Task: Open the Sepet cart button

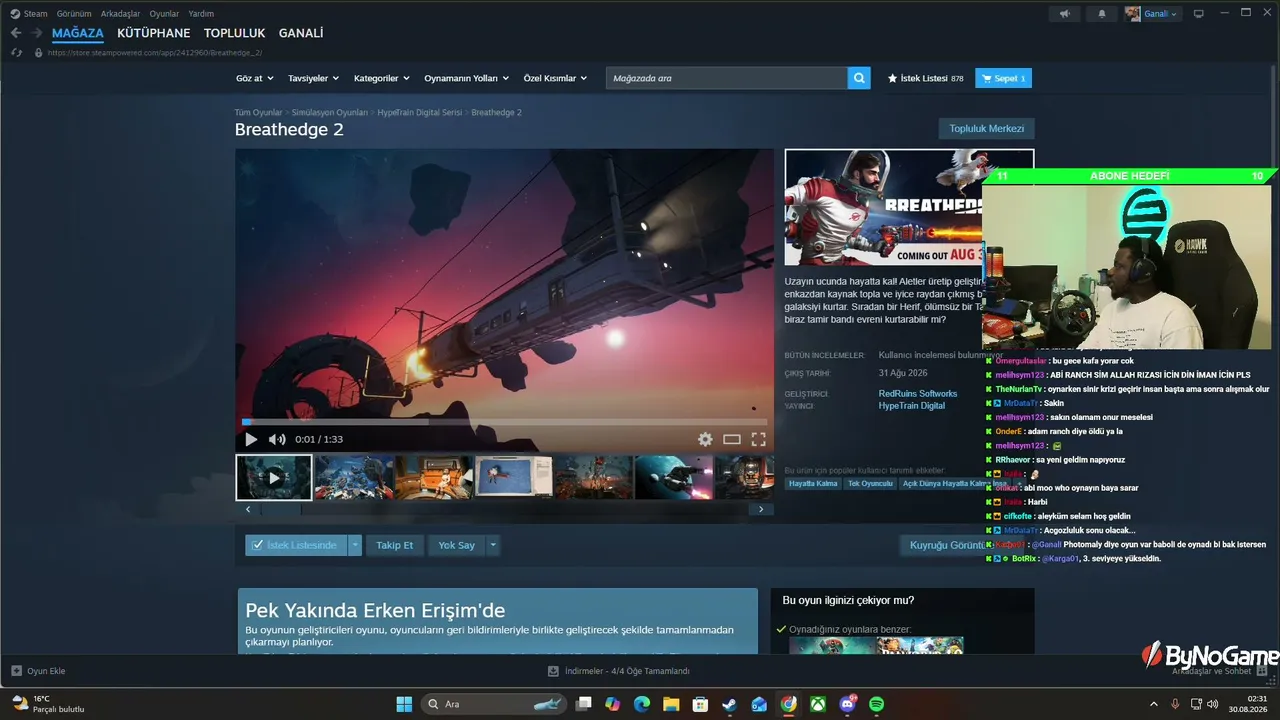Action: pyautogui.click(x=1003, y=78)
